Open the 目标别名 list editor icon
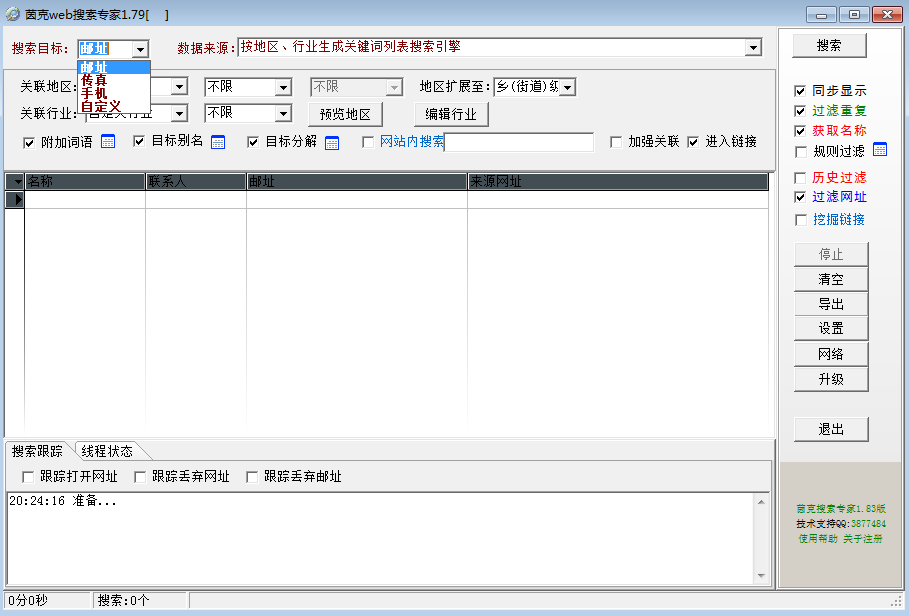Screen dimensions: 909x616 (218, 141)
